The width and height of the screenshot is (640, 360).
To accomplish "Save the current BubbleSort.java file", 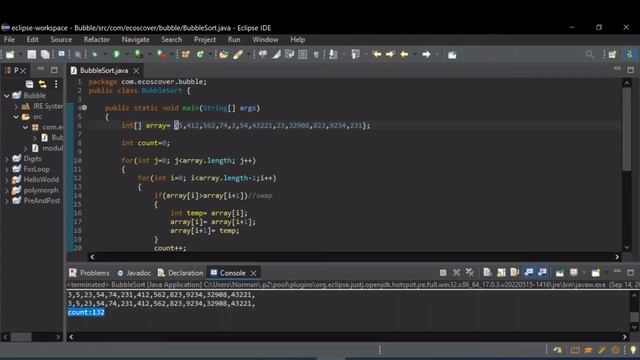I will (31, 55).
